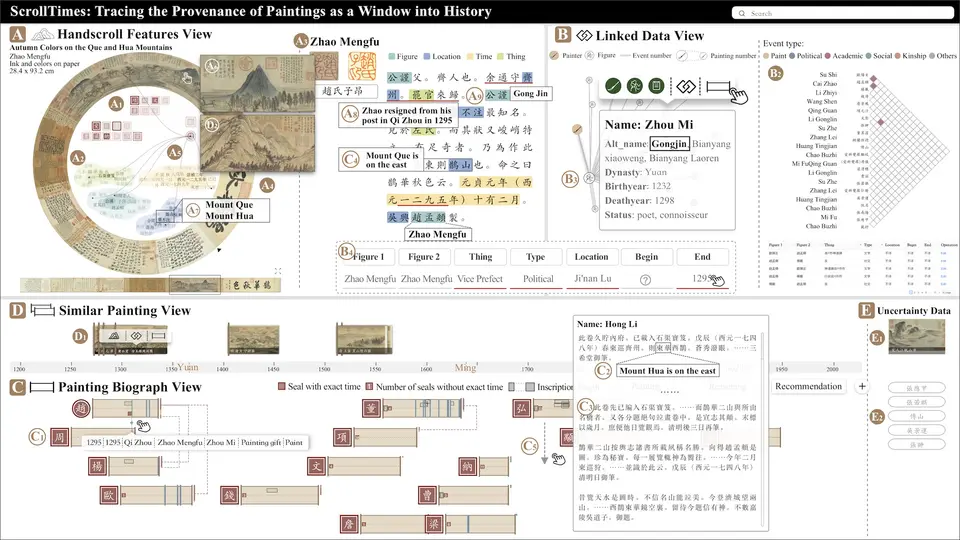The height and width of the screenshot is (540, 960).
Task: Click the expand icon below the circular handscroll
Action: point(278,271)
